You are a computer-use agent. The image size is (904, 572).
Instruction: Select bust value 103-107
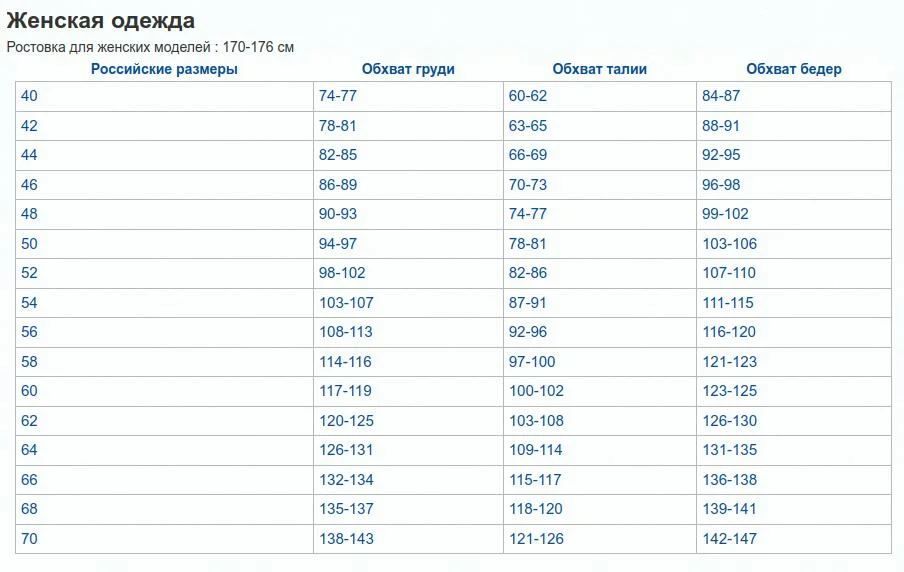click(x=346, y=302)
